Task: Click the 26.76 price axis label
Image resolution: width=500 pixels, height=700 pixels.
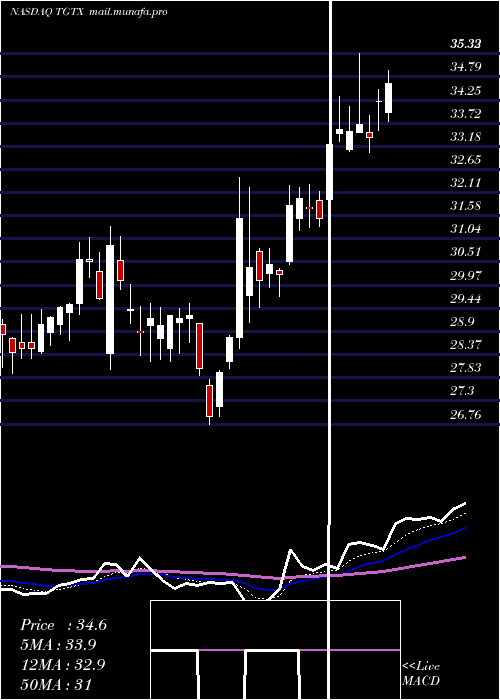Action: (x=466, y=415)
